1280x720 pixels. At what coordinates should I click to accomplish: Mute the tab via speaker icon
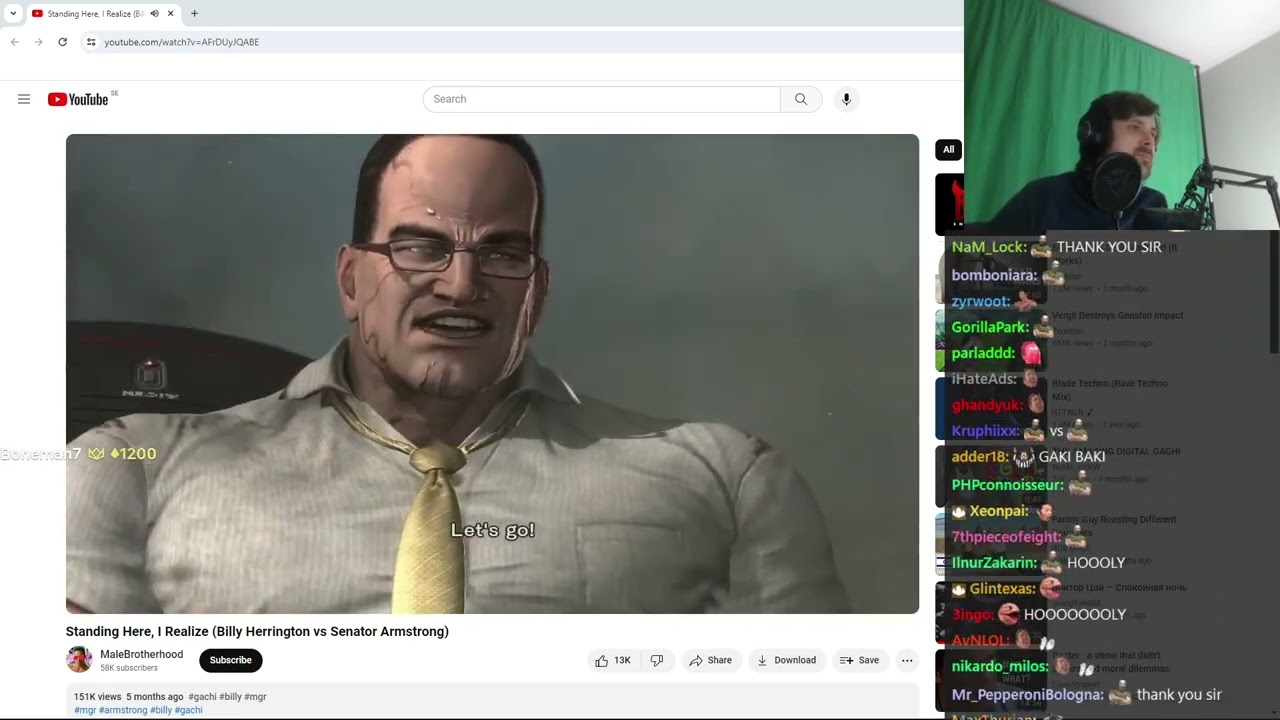coord(154,14)
